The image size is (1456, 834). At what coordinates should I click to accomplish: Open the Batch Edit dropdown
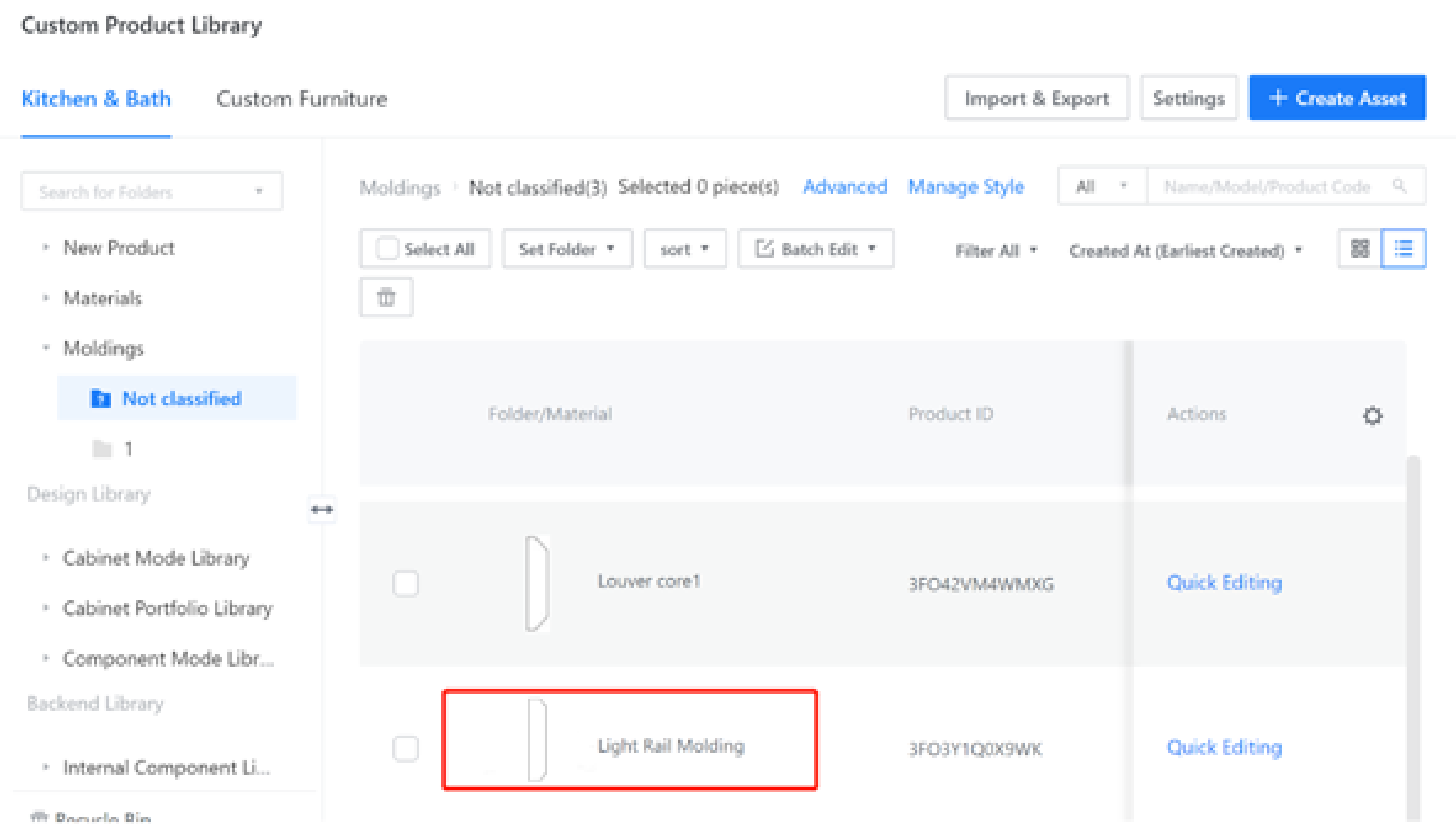[816, 249]
